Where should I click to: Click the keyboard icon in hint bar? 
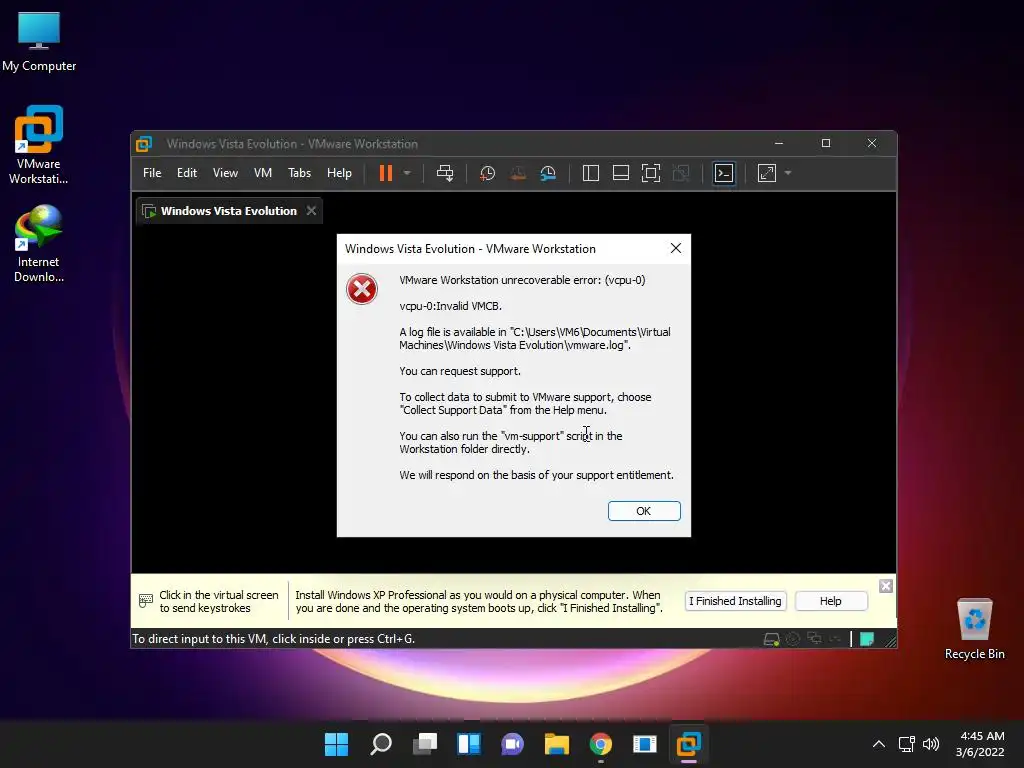[x=146, y=600]
